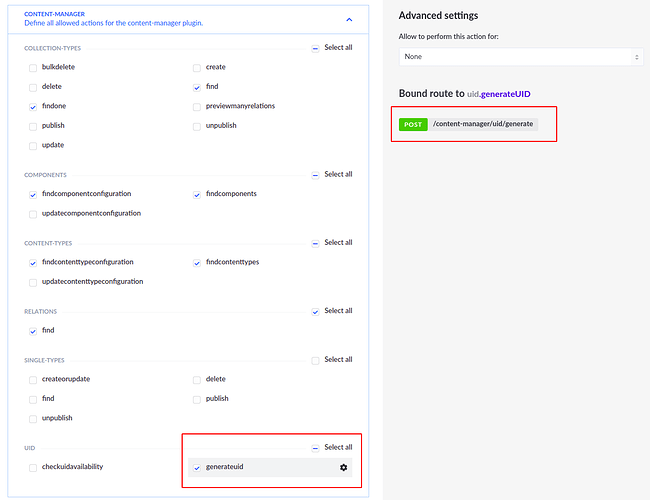The width and height of the screenshot is (650, 500).
Task: Toggle Select all for Single-Types
Action: (316, 359)
